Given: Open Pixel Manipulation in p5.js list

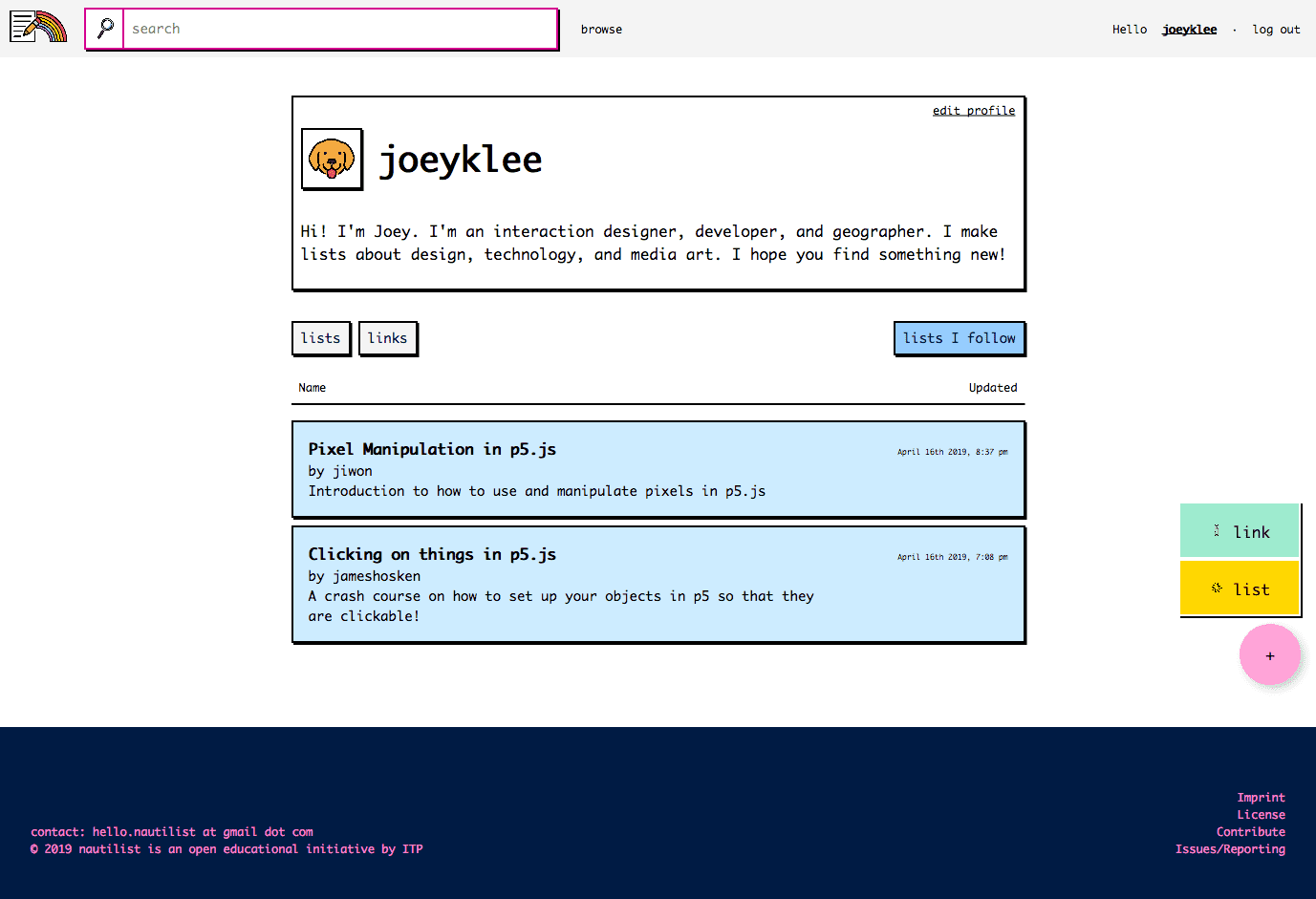Looking at the screenshot, I should [x=432, y=449].
